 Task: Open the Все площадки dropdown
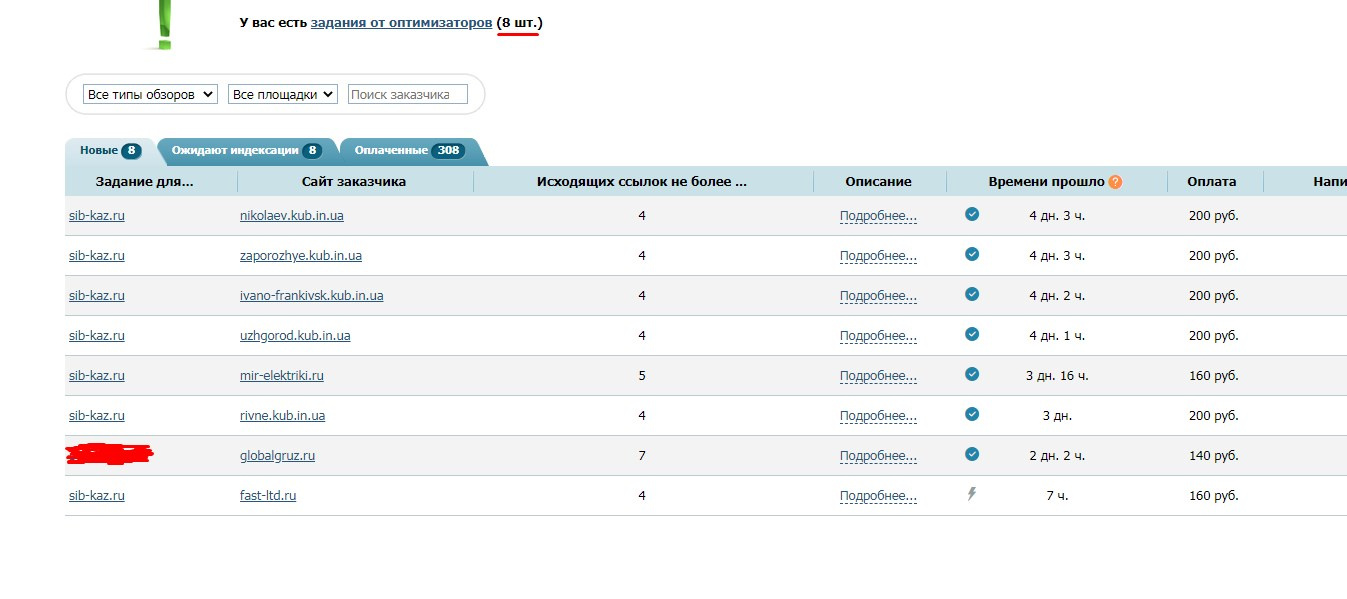(283, 94)
